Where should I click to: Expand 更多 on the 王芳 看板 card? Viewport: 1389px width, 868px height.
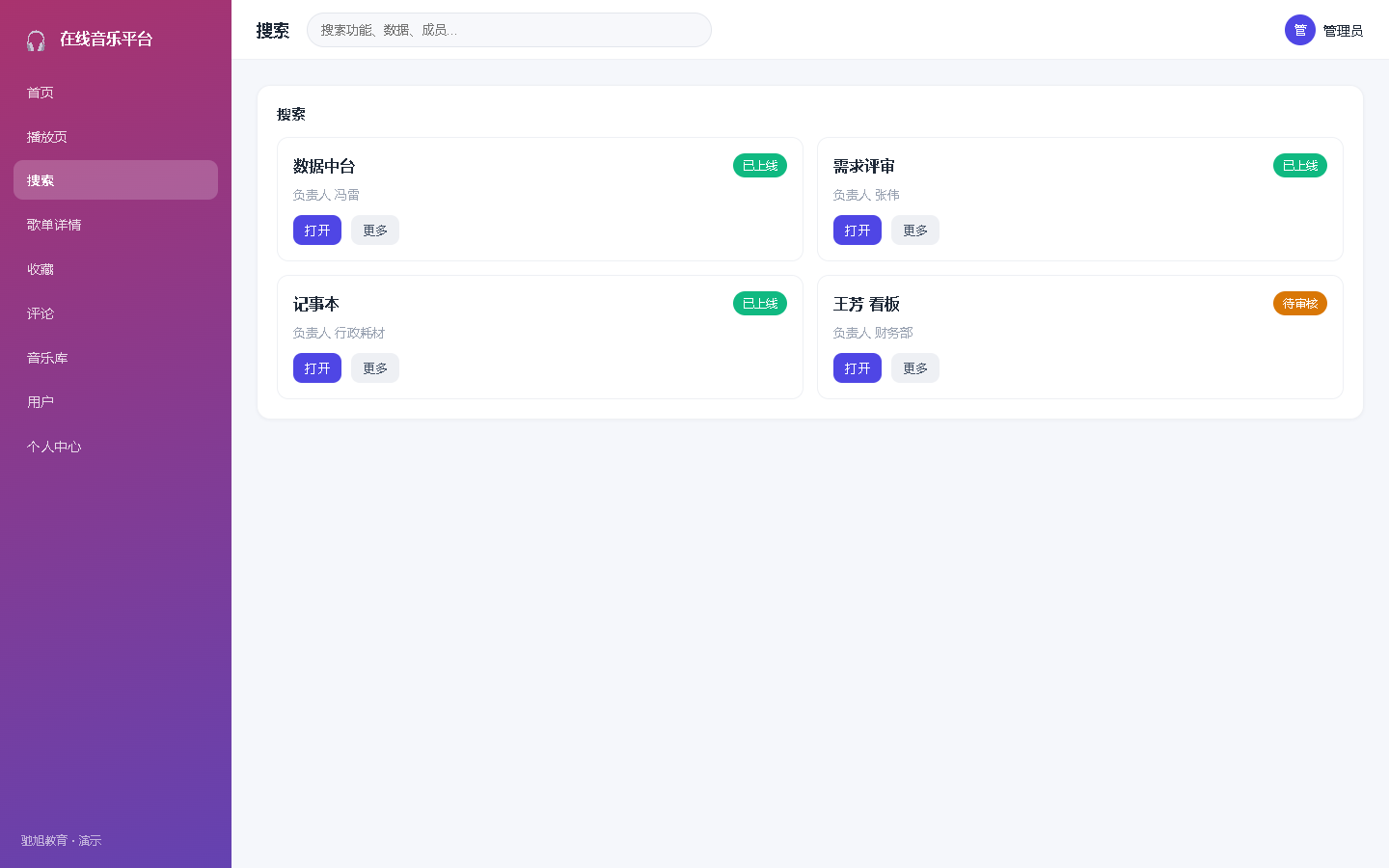pyautogui.click(x=915, y=368)
